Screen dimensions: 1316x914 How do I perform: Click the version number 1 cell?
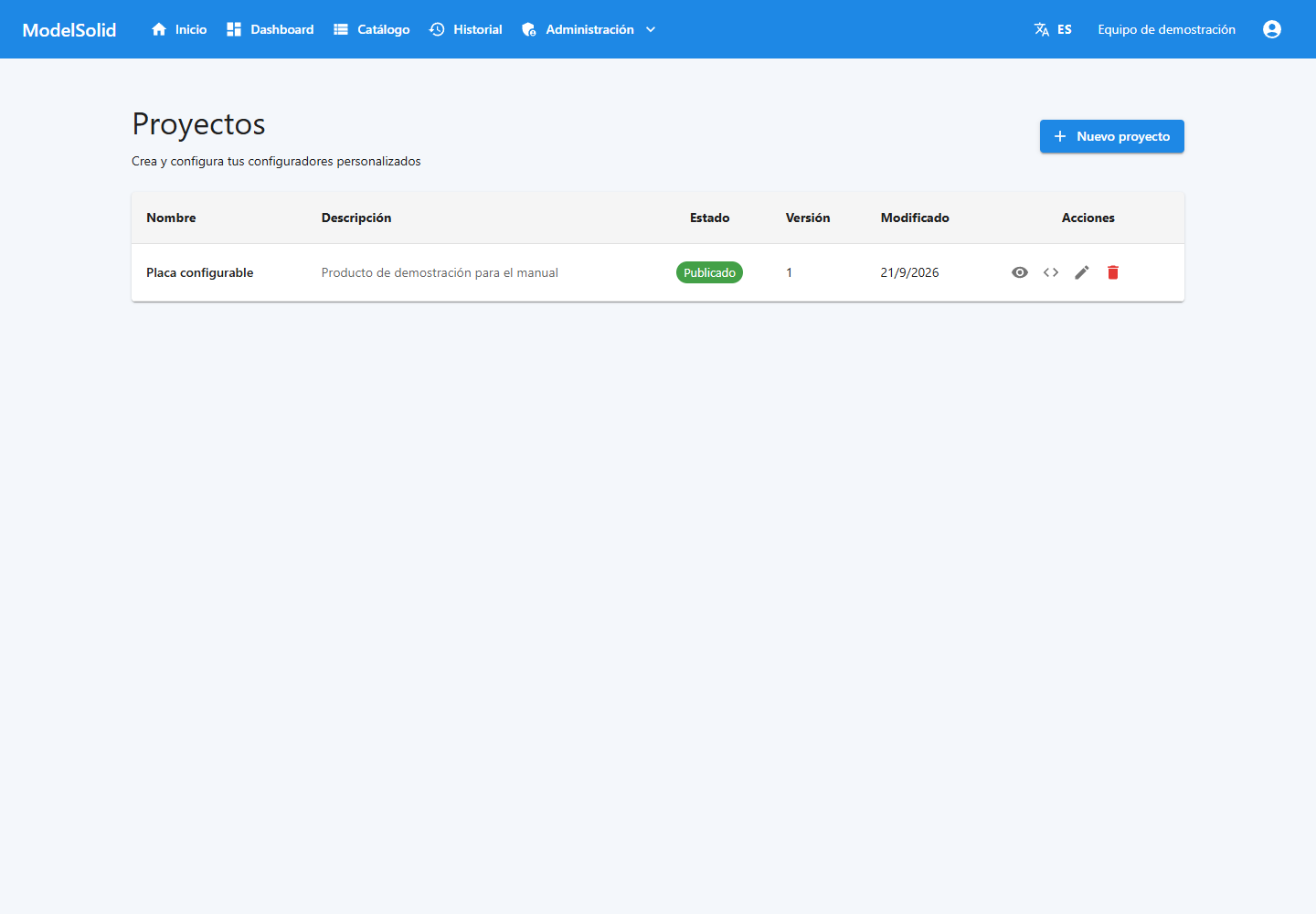[x=790, y=272]
